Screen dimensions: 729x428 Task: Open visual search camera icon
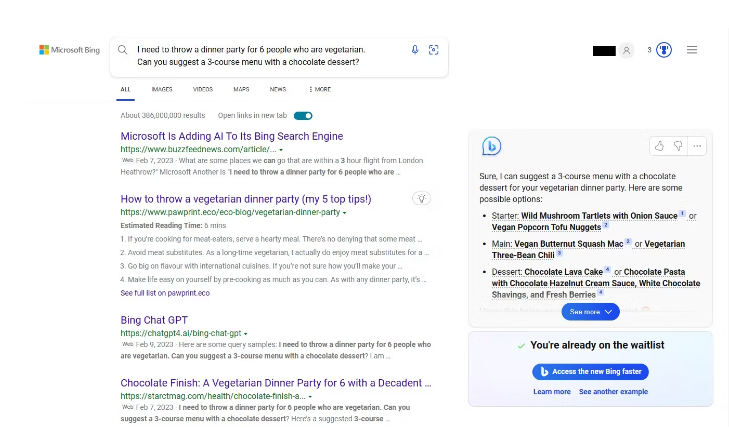click(x=433, y=50)
